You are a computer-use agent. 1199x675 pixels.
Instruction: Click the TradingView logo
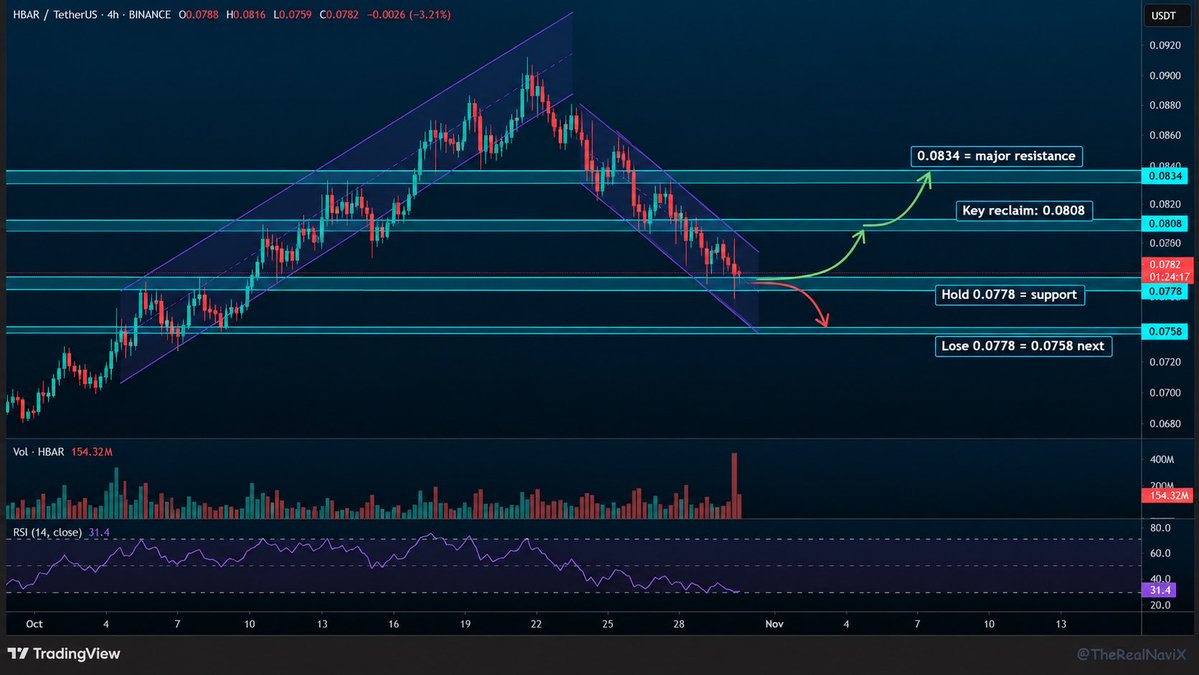pos(64,654)
